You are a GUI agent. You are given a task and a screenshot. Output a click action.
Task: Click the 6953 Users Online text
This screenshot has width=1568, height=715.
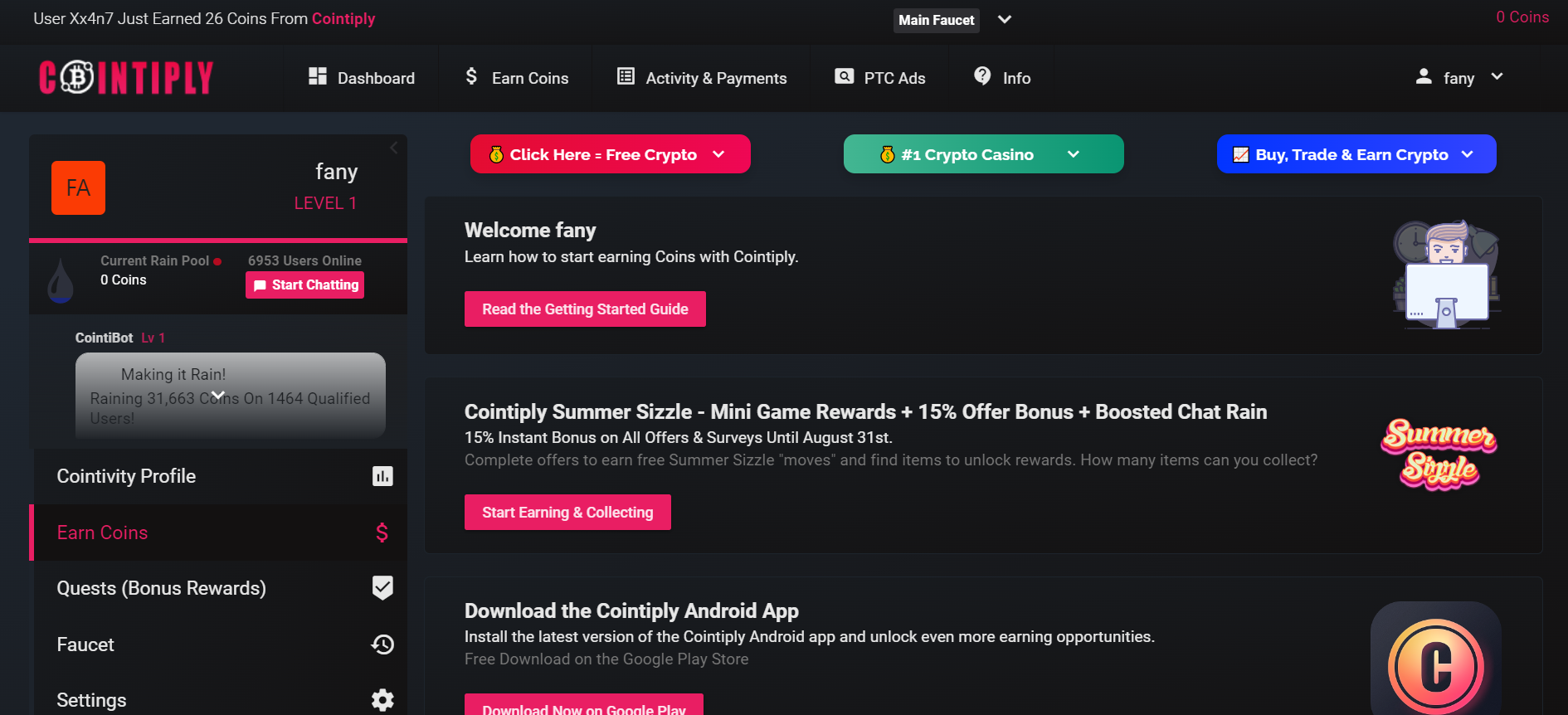(x=304, y=260)
